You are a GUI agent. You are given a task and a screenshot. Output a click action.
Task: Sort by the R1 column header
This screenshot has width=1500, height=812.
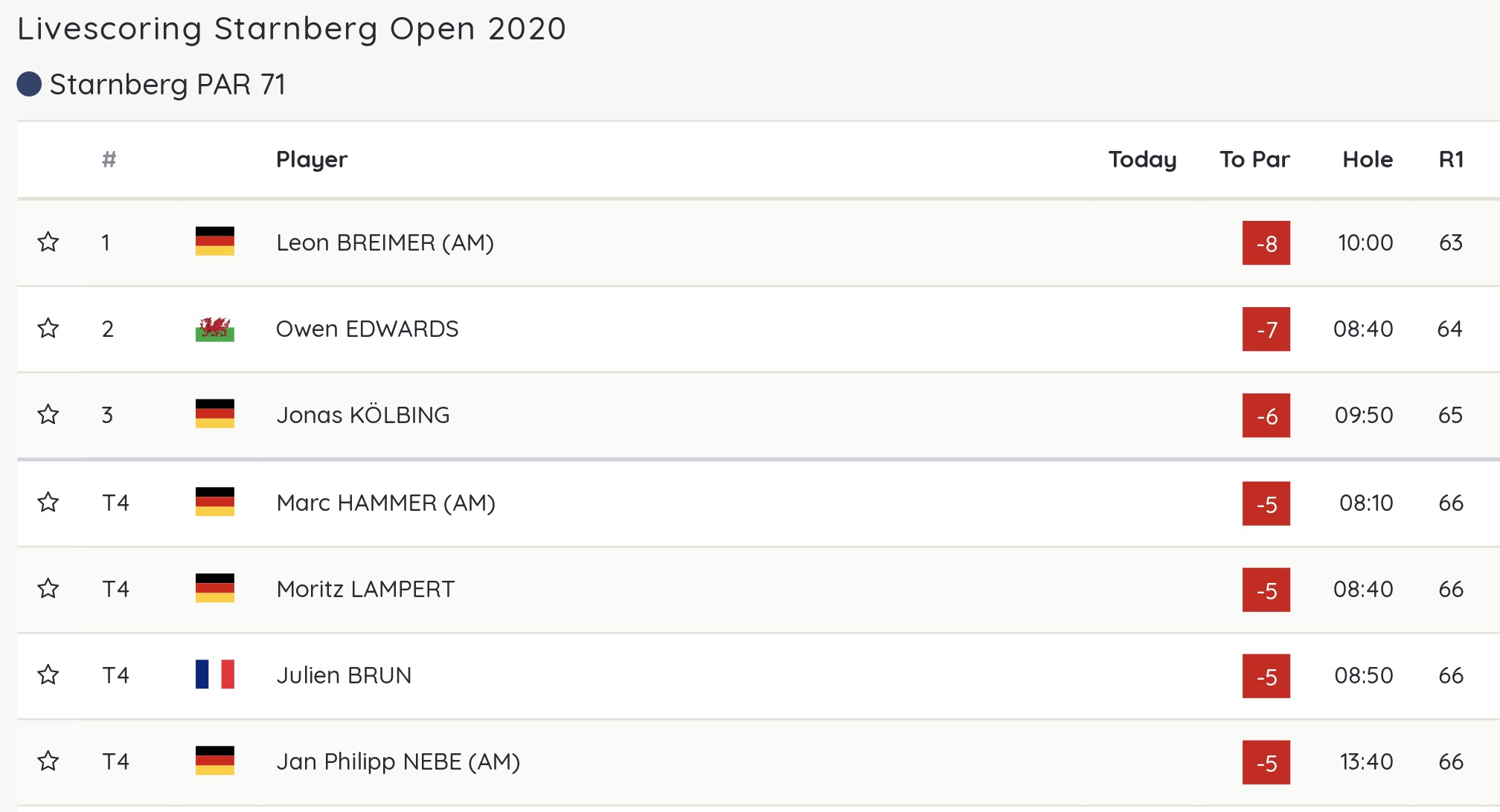pos(1451,159)
